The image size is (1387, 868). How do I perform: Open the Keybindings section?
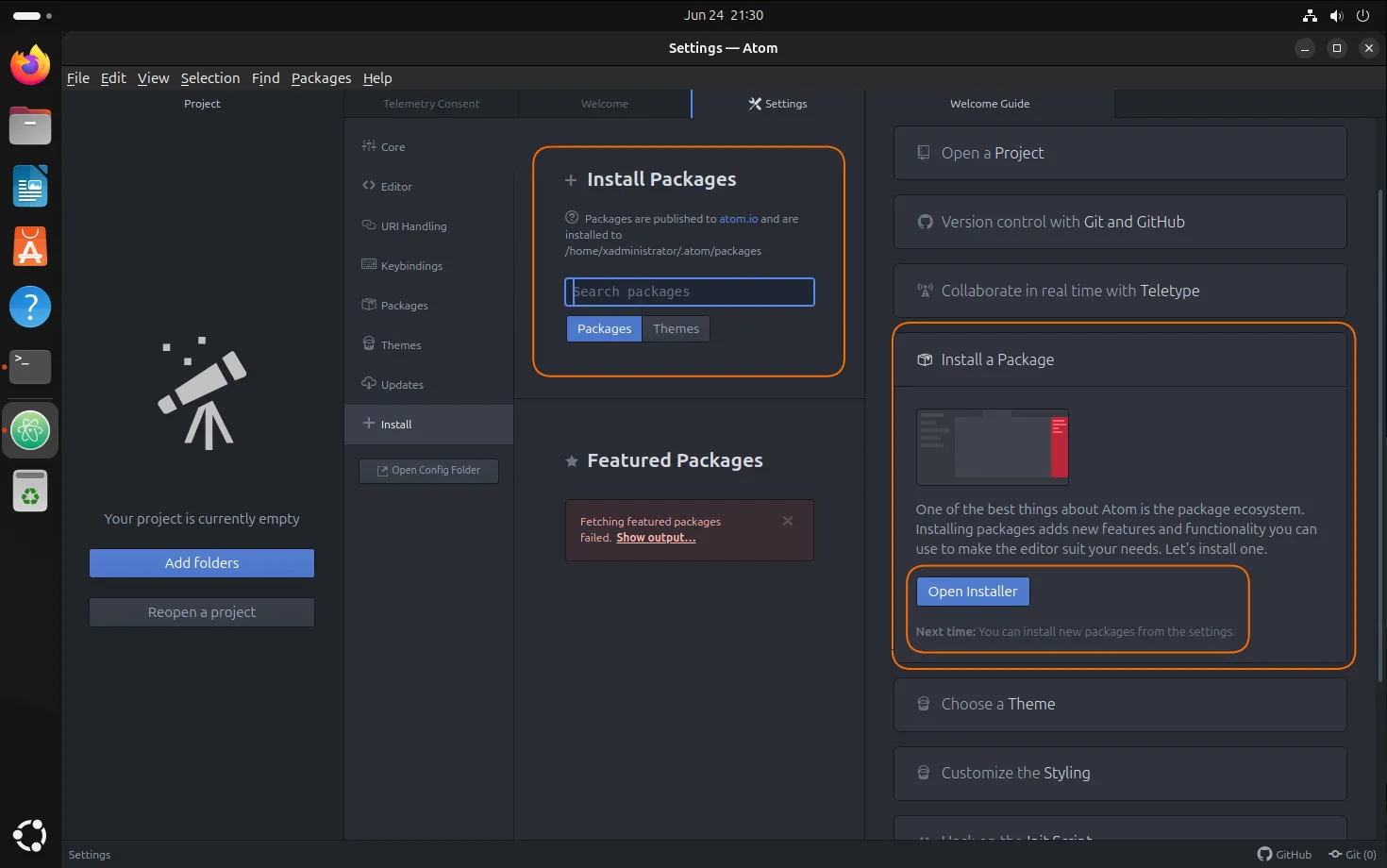click(x=428, y=266)
